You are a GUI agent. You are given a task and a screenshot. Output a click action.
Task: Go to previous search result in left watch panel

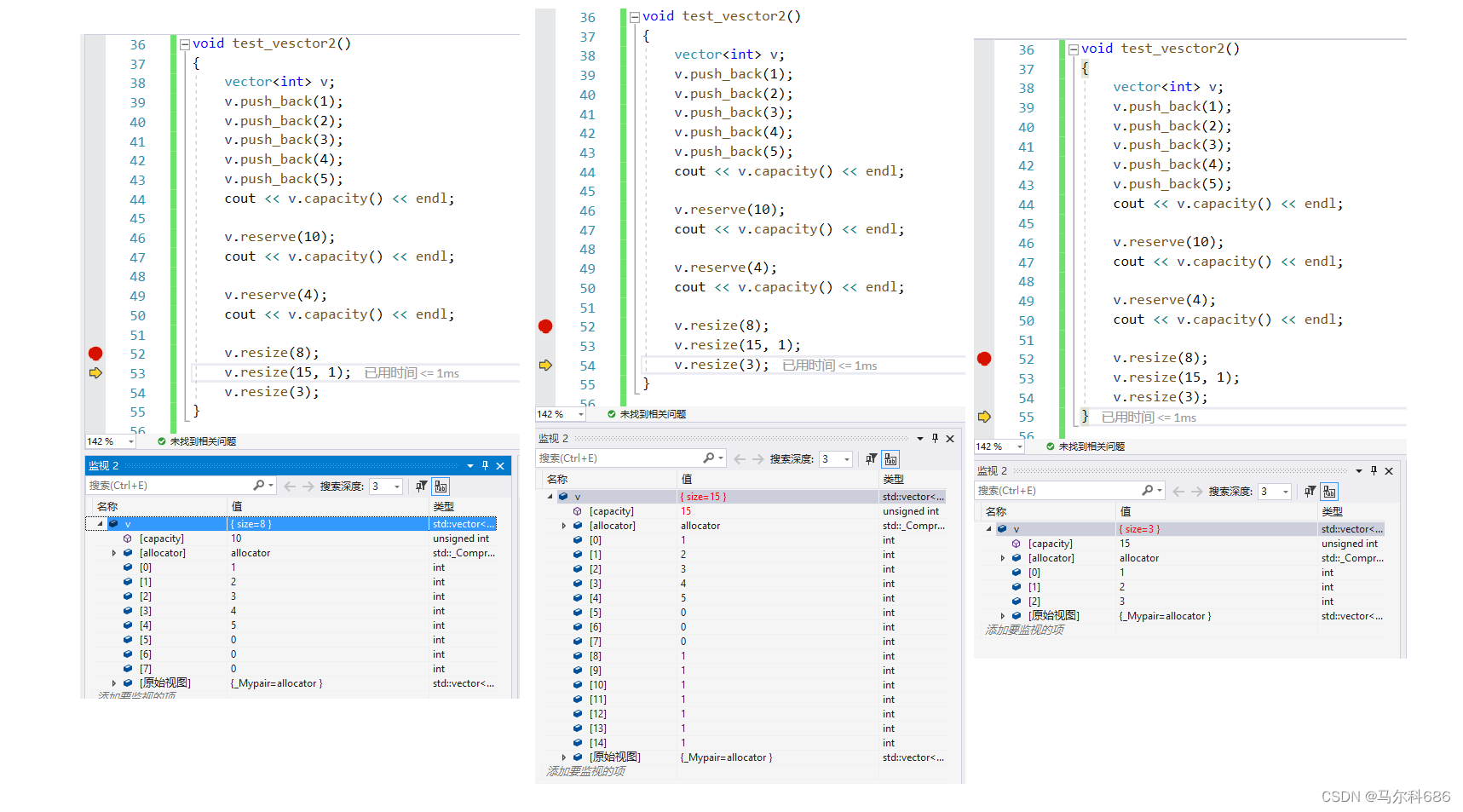290,487
